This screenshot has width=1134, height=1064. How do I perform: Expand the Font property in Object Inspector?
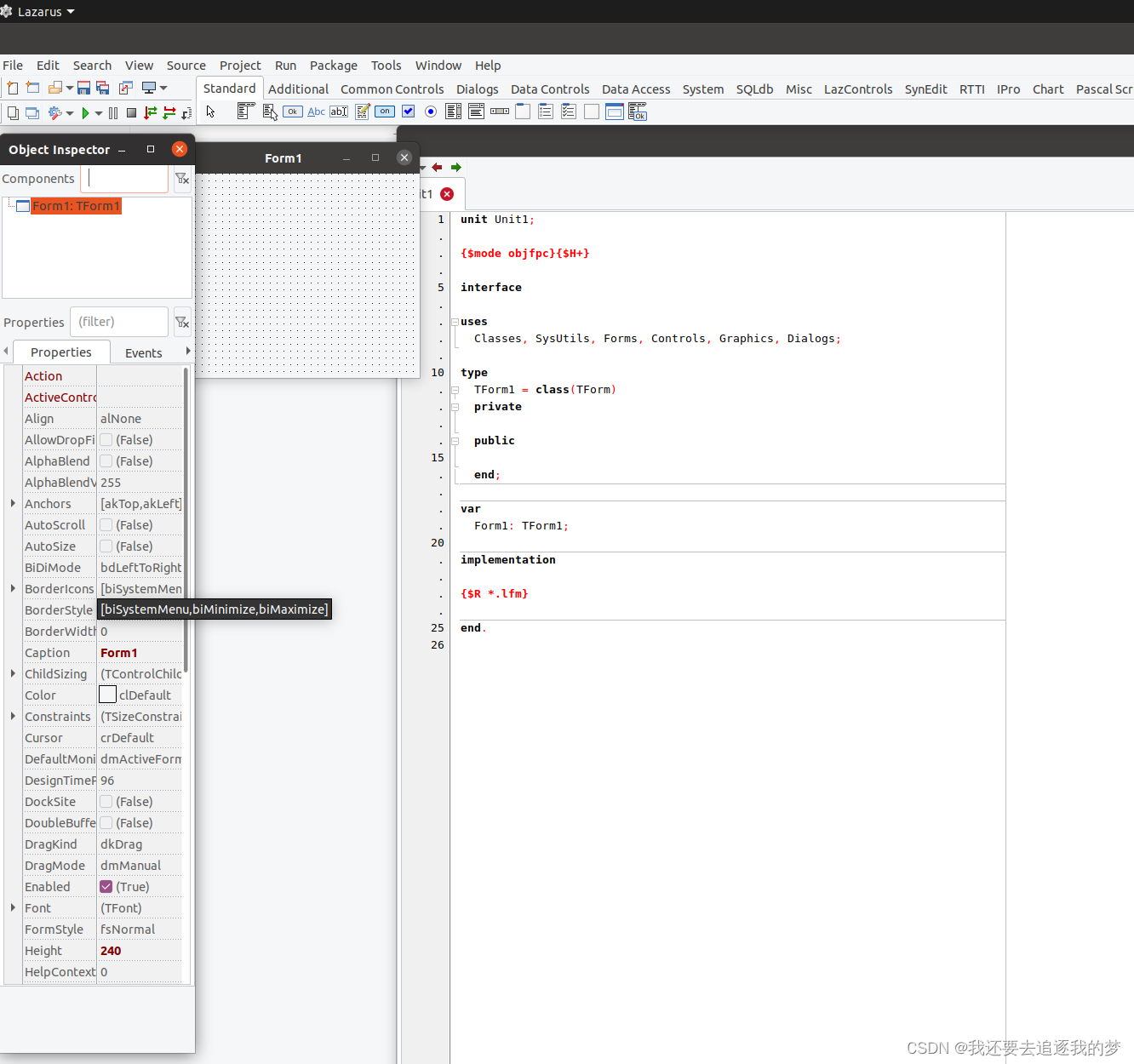tap(12, 907)
